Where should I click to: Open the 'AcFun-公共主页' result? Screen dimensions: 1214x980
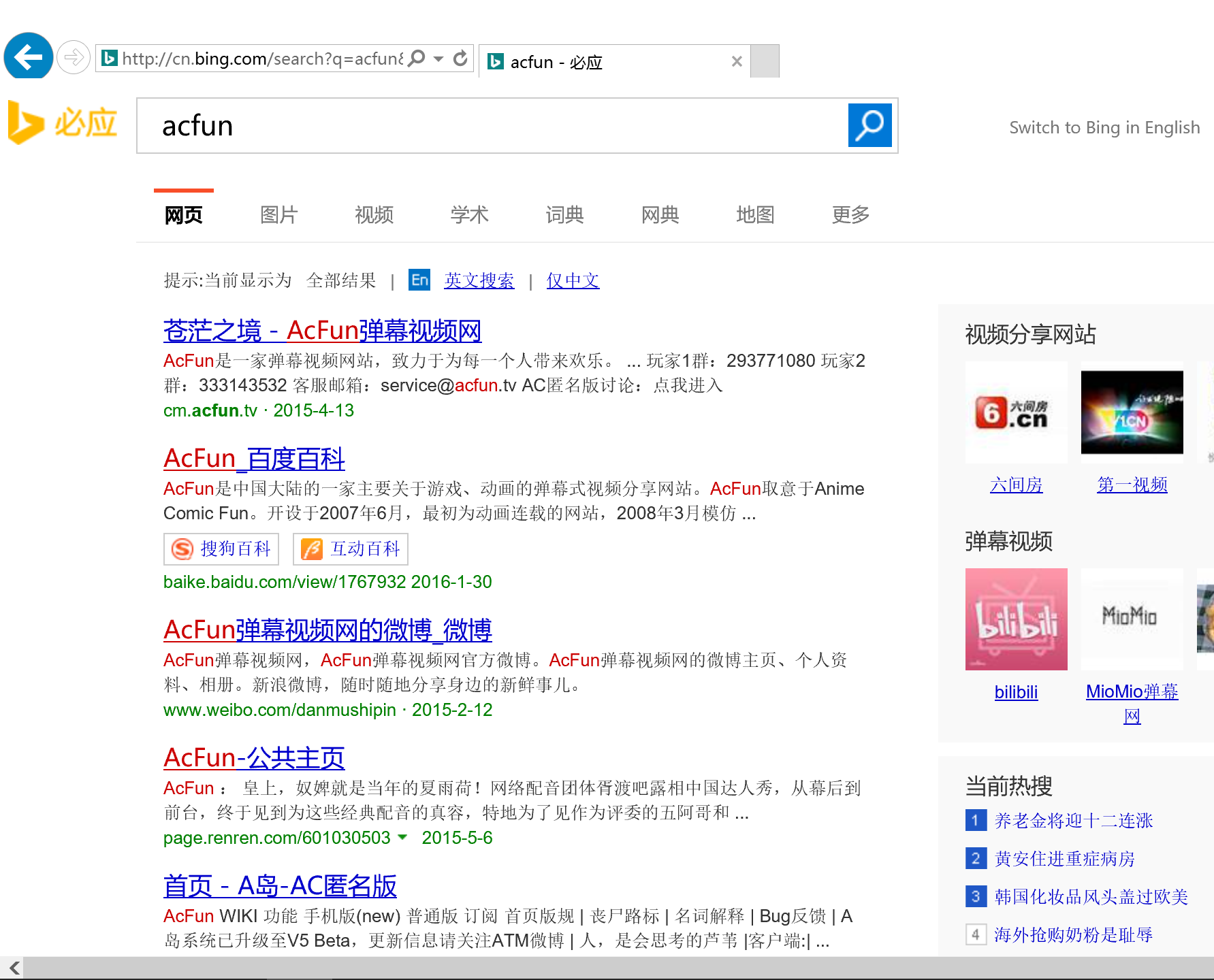tap(255, 758)
